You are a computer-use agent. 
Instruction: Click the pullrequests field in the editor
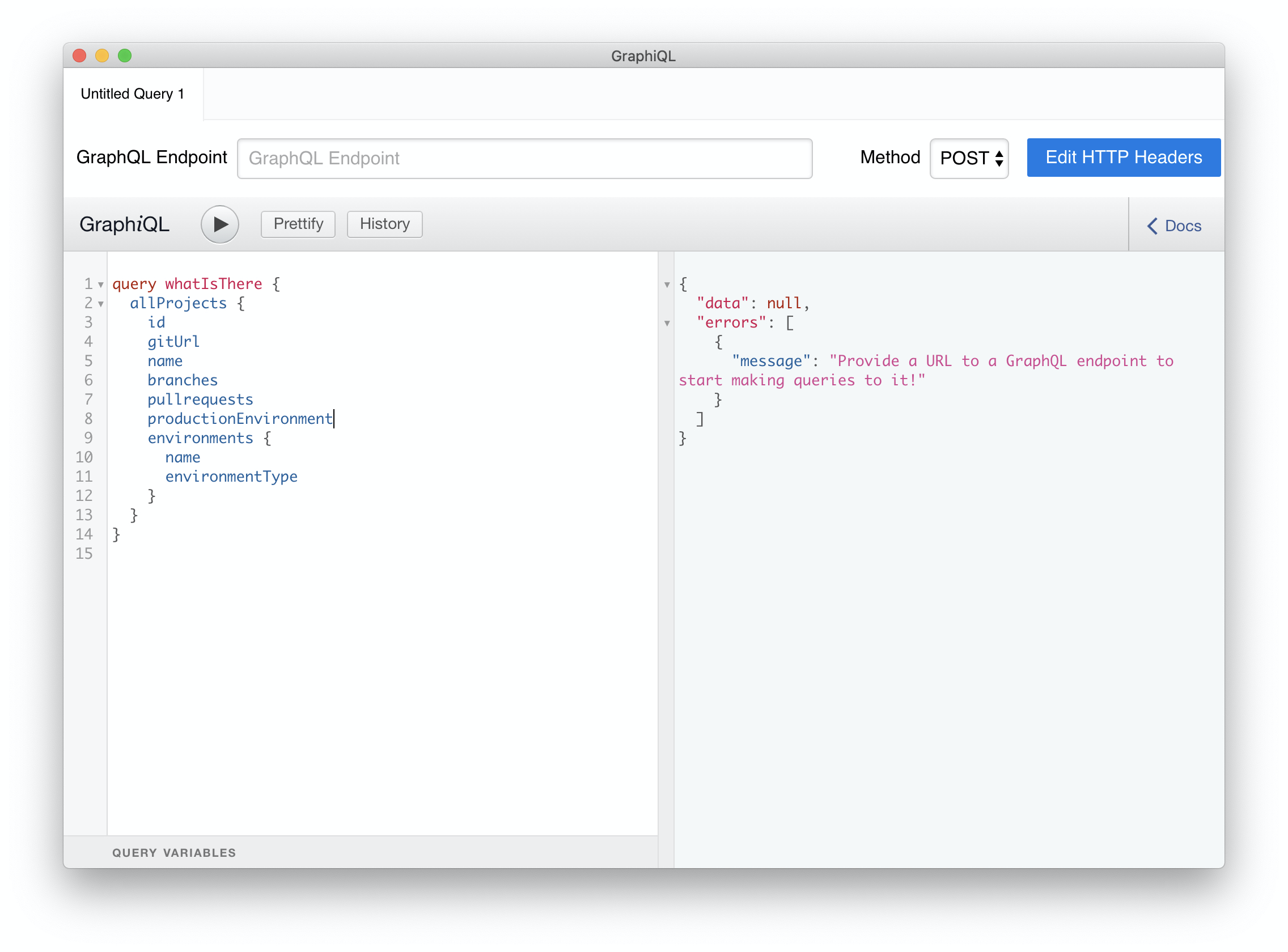(200, 399)
